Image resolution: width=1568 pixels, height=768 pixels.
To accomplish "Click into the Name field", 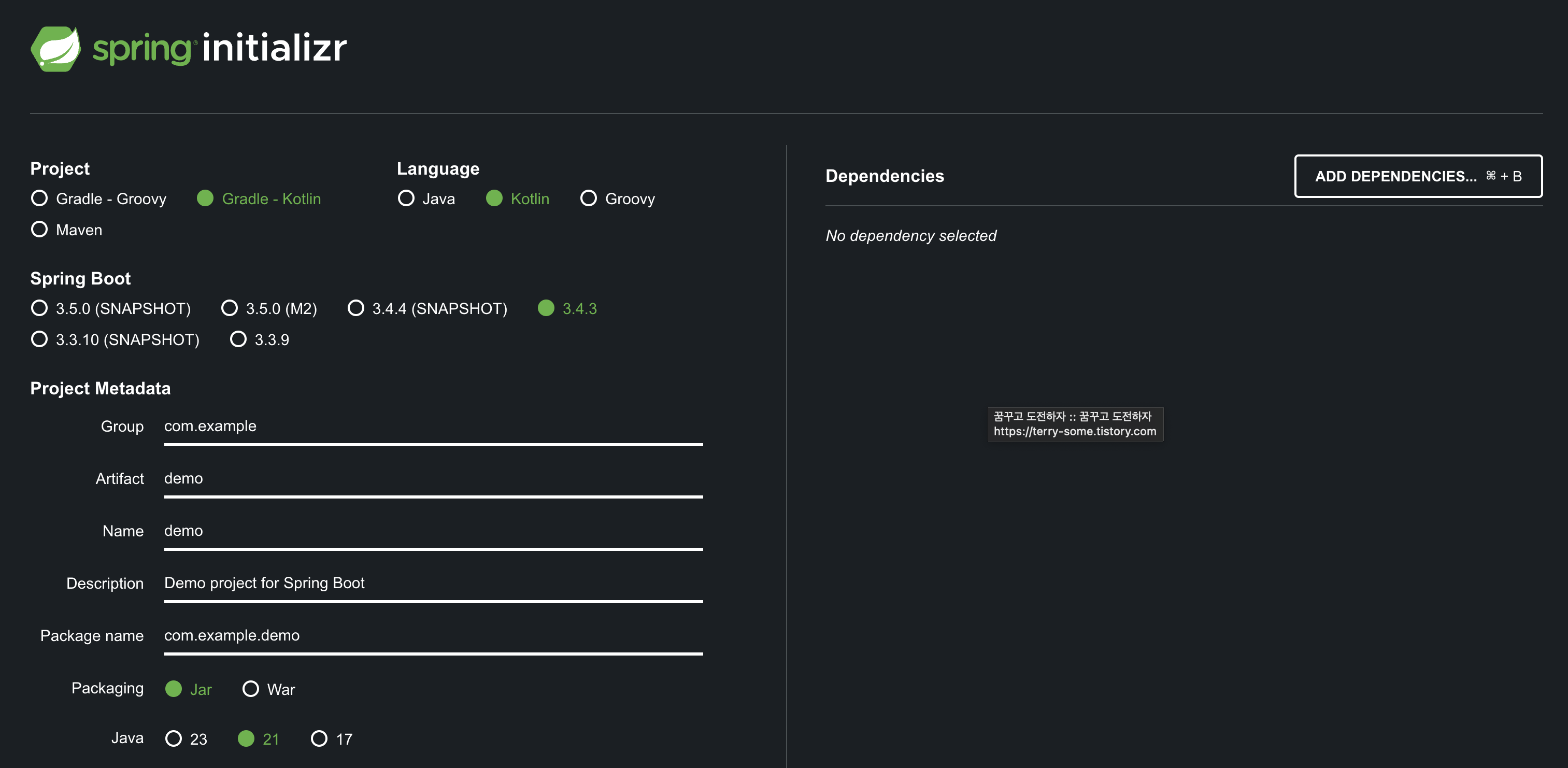I will point(433,531).
